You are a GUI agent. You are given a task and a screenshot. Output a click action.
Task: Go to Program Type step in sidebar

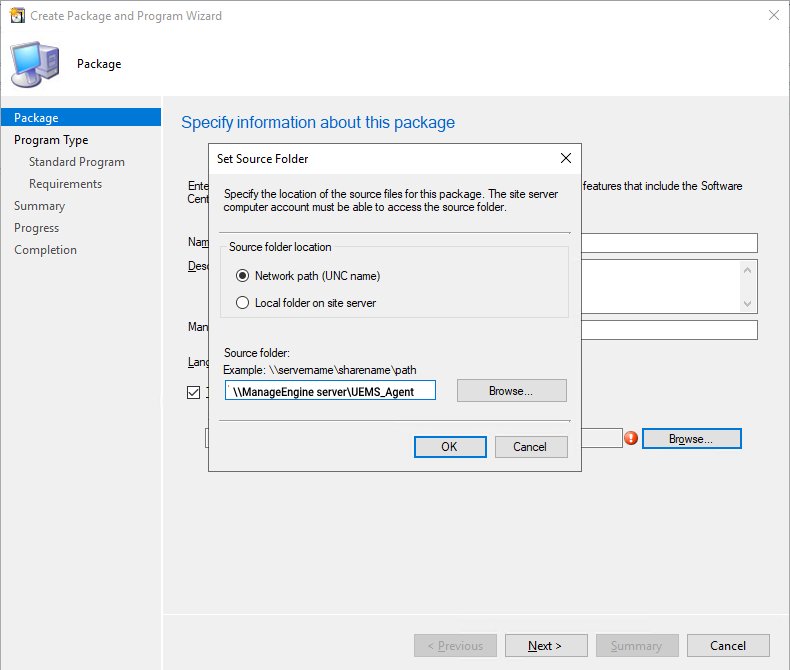tap(51, 140)
